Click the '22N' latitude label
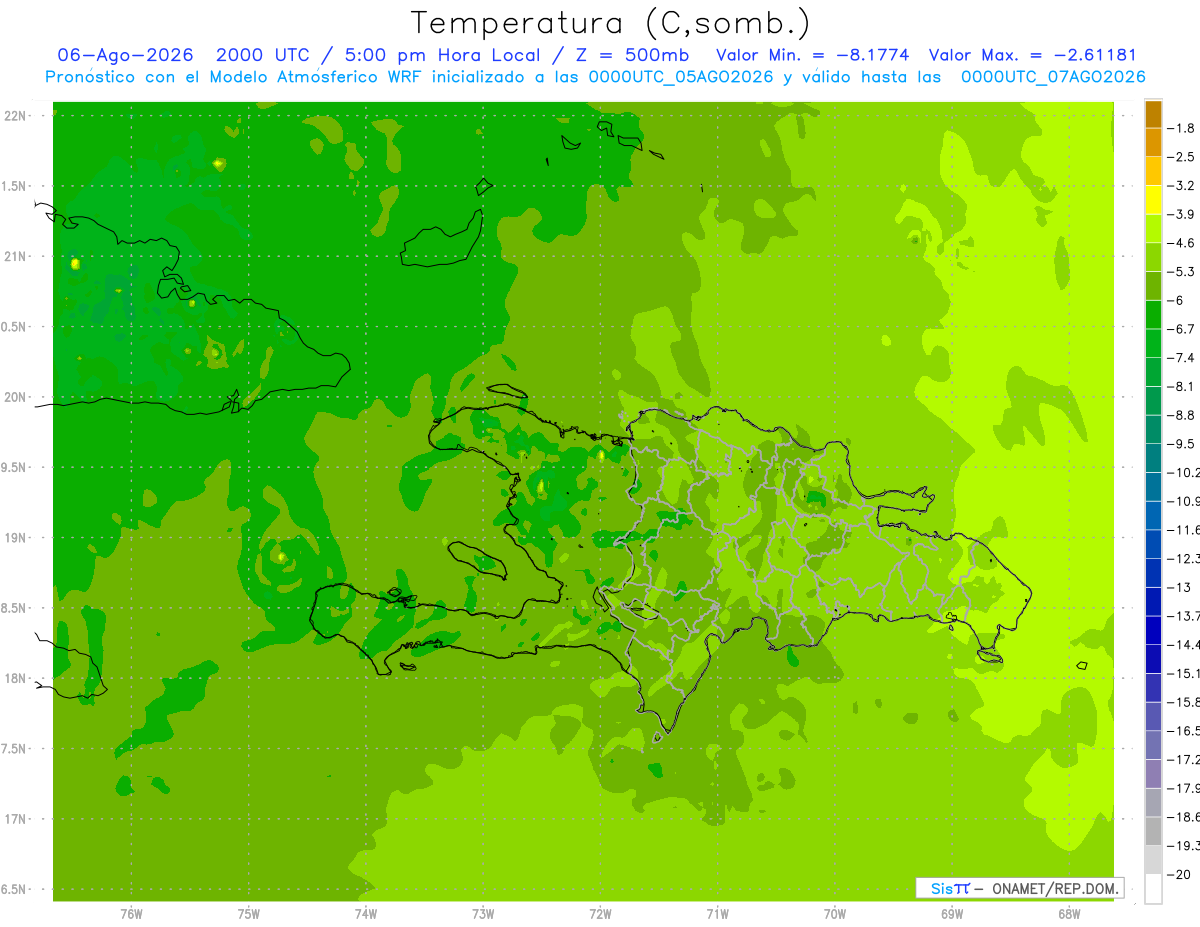Screen dimensions: 1200x927 [x=17, y=116]
